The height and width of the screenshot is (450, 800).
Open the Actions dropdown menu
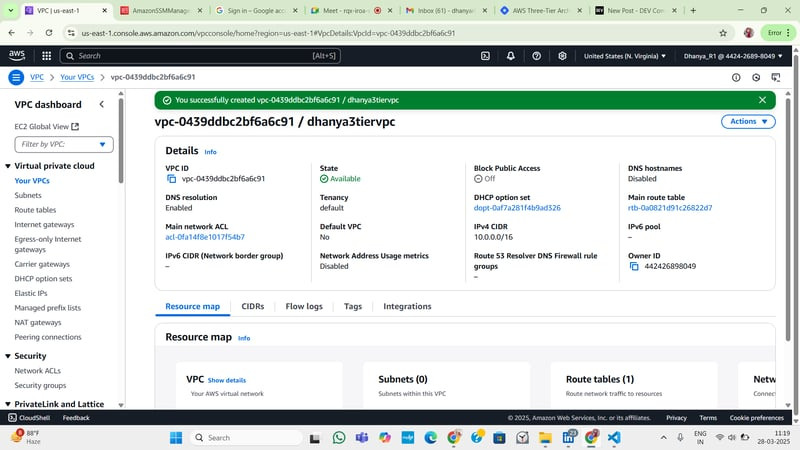pos(748,121)
